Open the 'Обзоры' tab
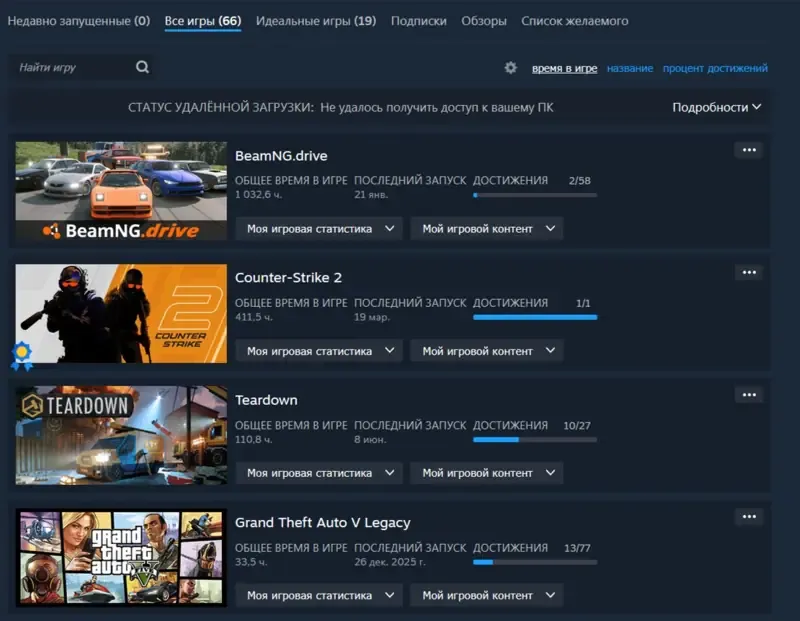 tap(484, 21)
